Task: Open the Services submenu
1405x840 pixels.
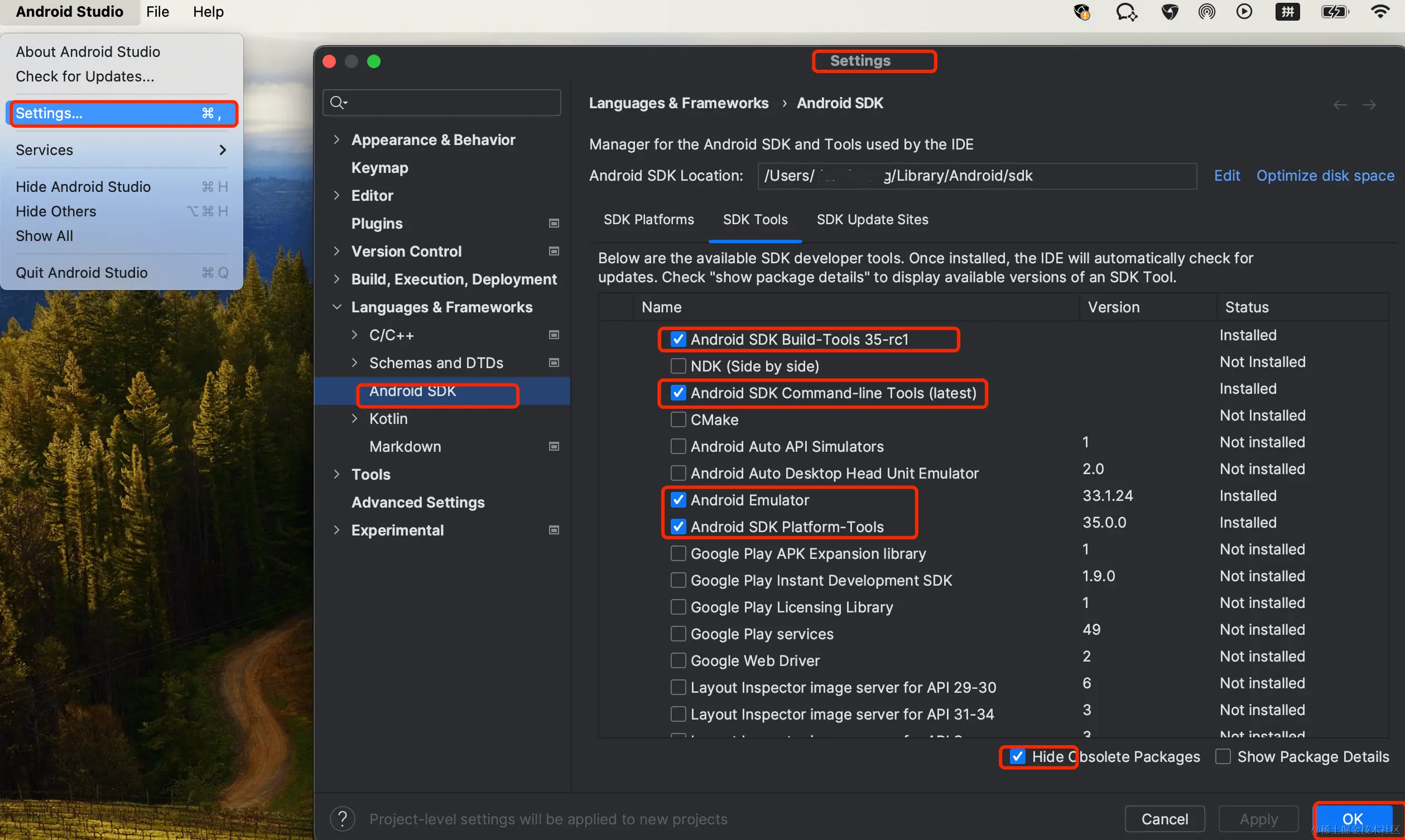Action: (122, 149)
